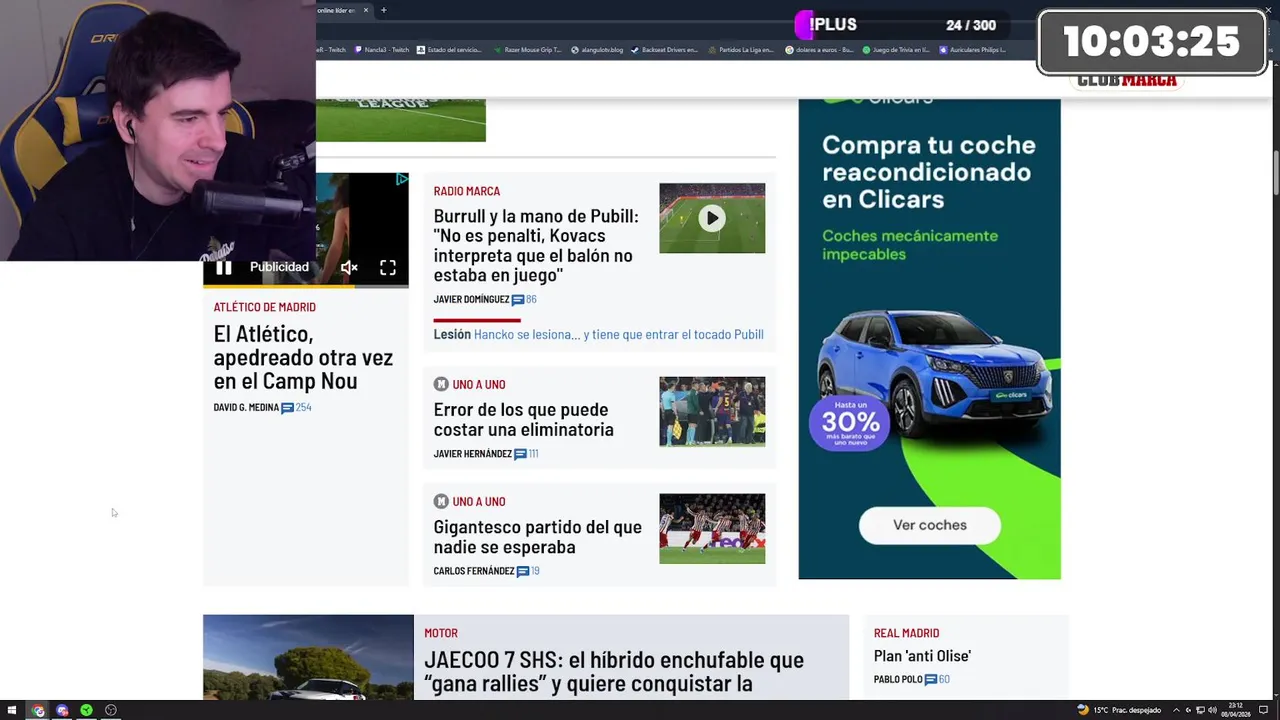Show hidden system tray icons
This screenshot has width=1280, height=720.
coord(1176,710)
